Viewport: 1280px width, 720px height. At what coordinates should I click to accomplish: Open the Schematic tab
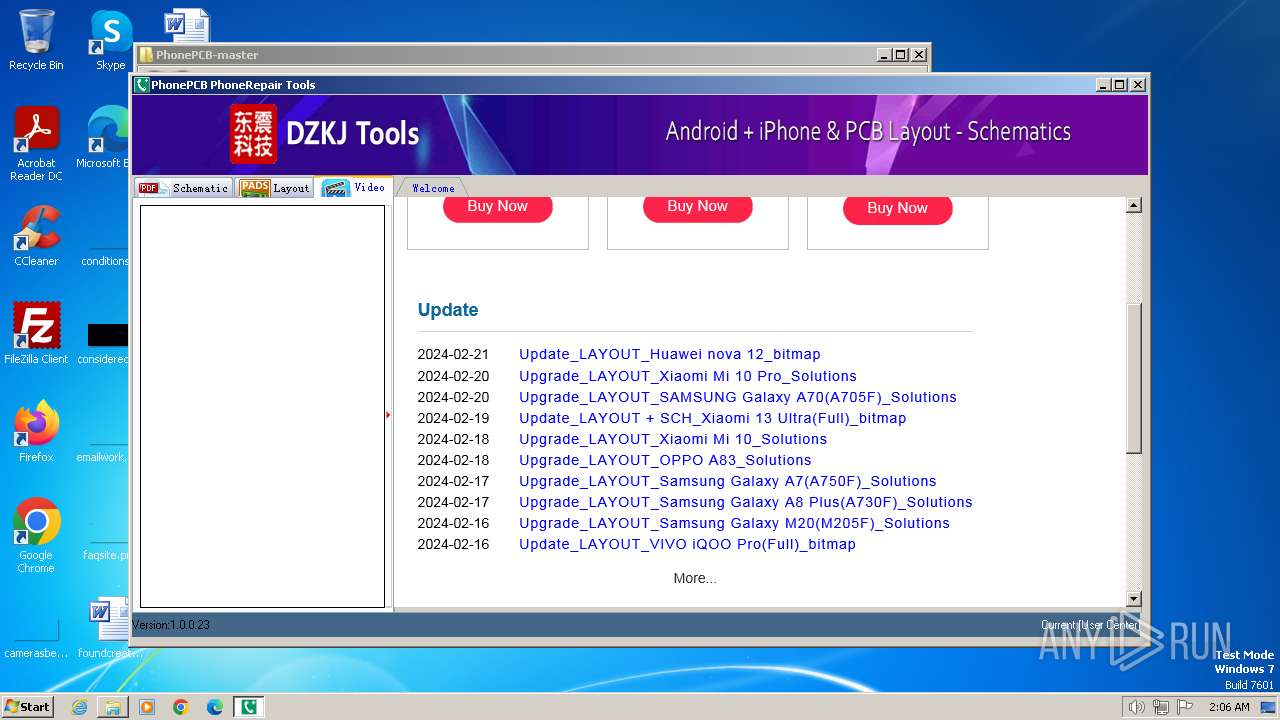pos(184,188)
